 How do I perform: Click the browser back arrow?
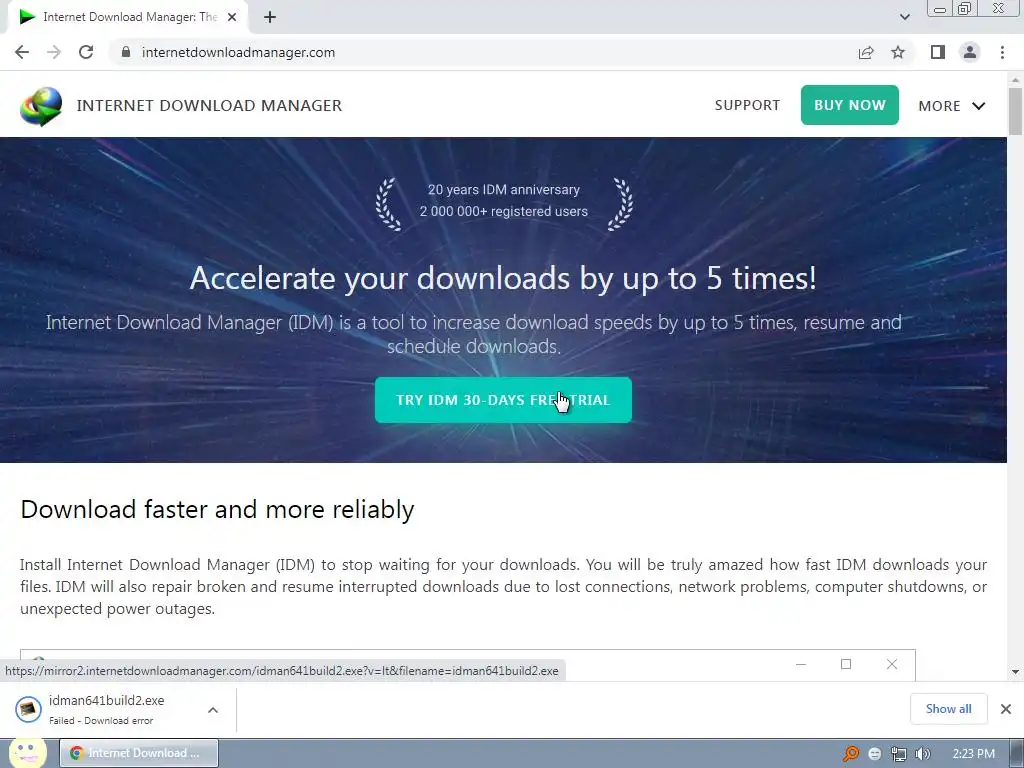point(22,52)
